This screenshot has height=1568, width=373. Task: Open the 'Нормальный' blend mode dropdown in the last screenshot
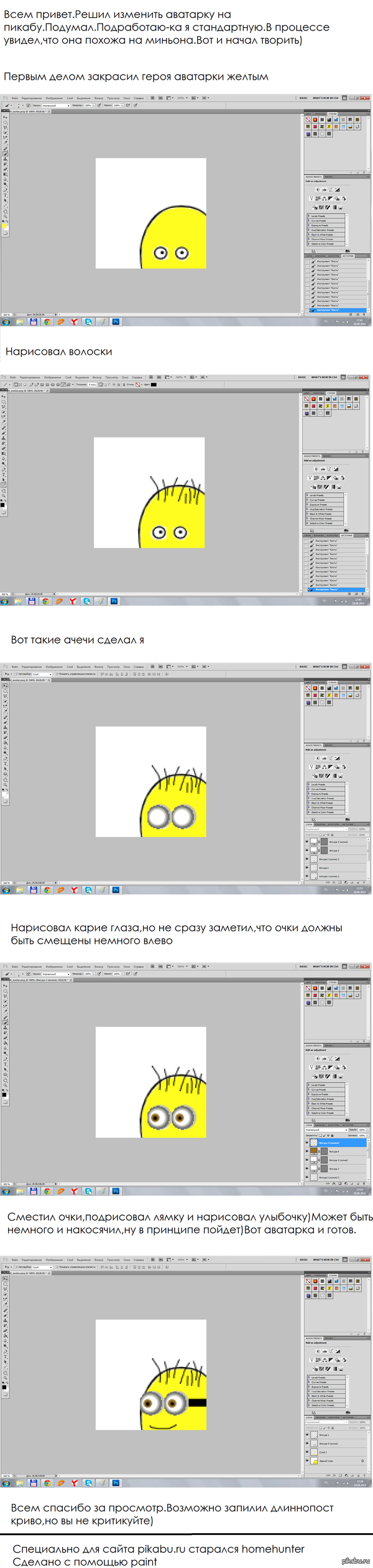pyautogui.click(x=323, y=1422)
